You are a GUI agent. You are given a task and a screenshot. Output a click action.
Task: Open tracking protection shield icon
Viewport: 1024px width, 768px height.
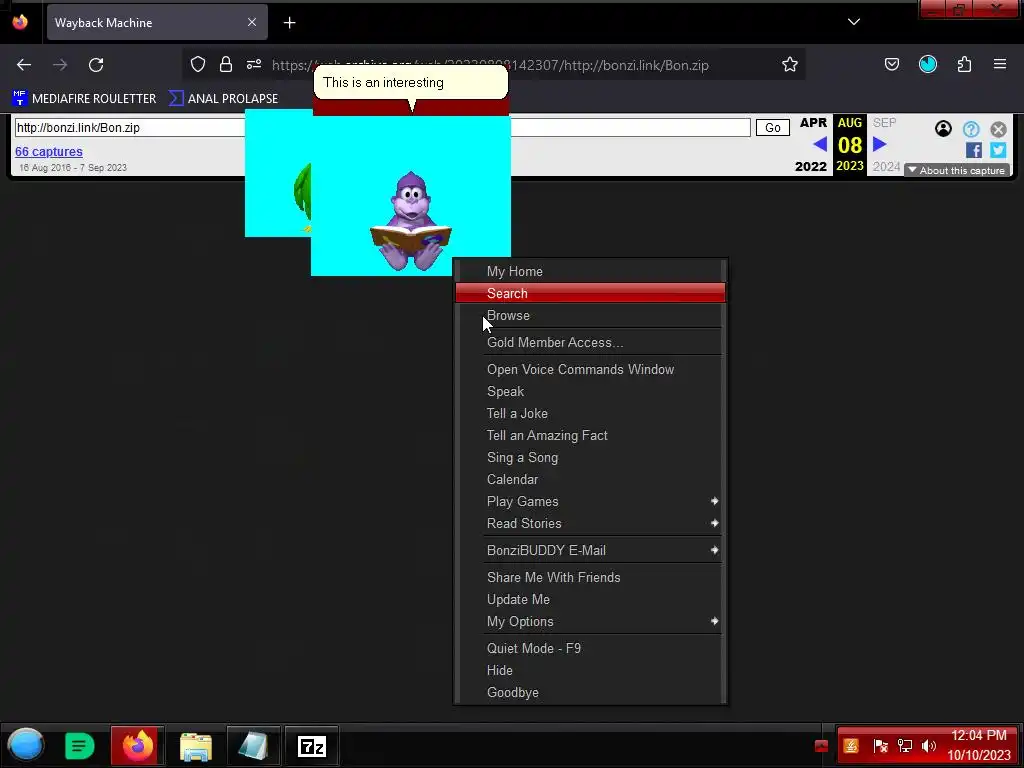pos(198,64)
